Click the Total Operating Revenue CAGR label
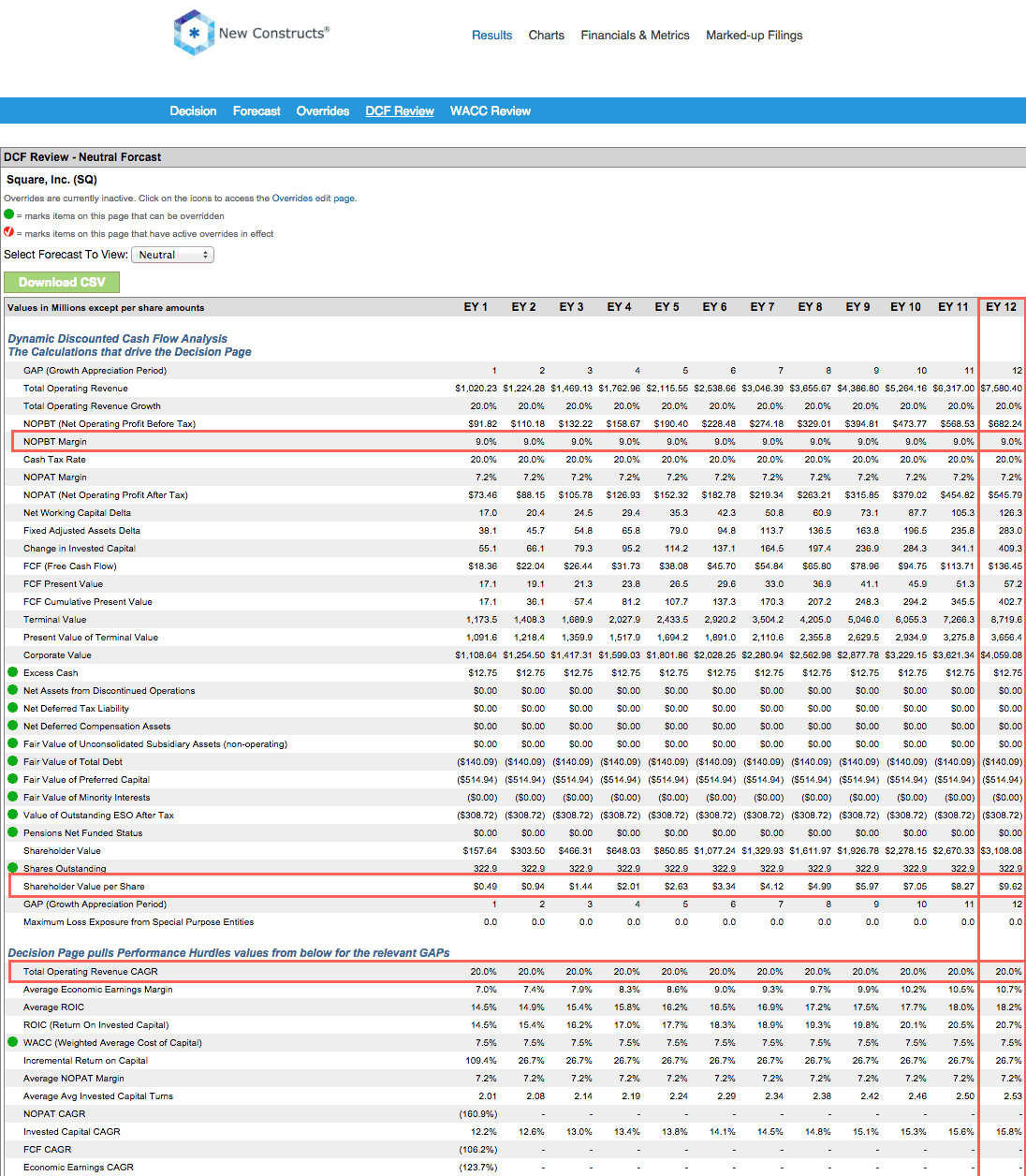 pyautogui.click(x=91, y=972)
